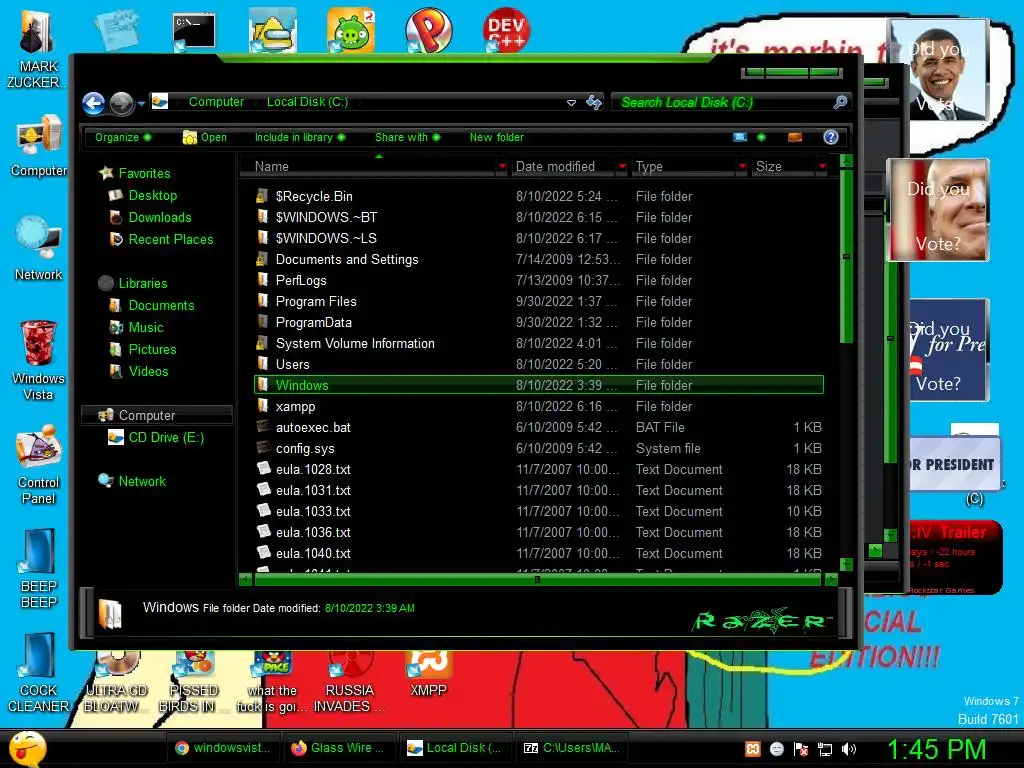Open the BEEP BEEP desktop icon
The image size is (1024, 768).
coord(39,568)
